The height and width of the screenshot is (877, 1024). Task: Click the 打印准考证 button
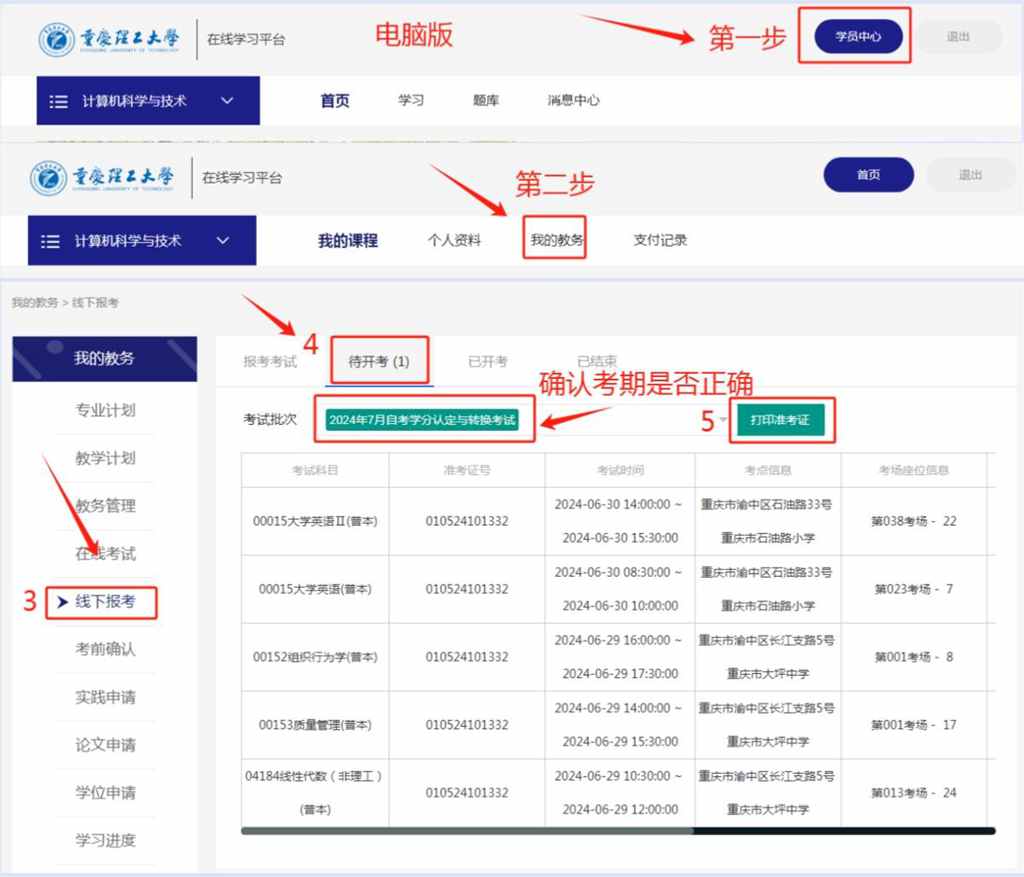[780, 420]
